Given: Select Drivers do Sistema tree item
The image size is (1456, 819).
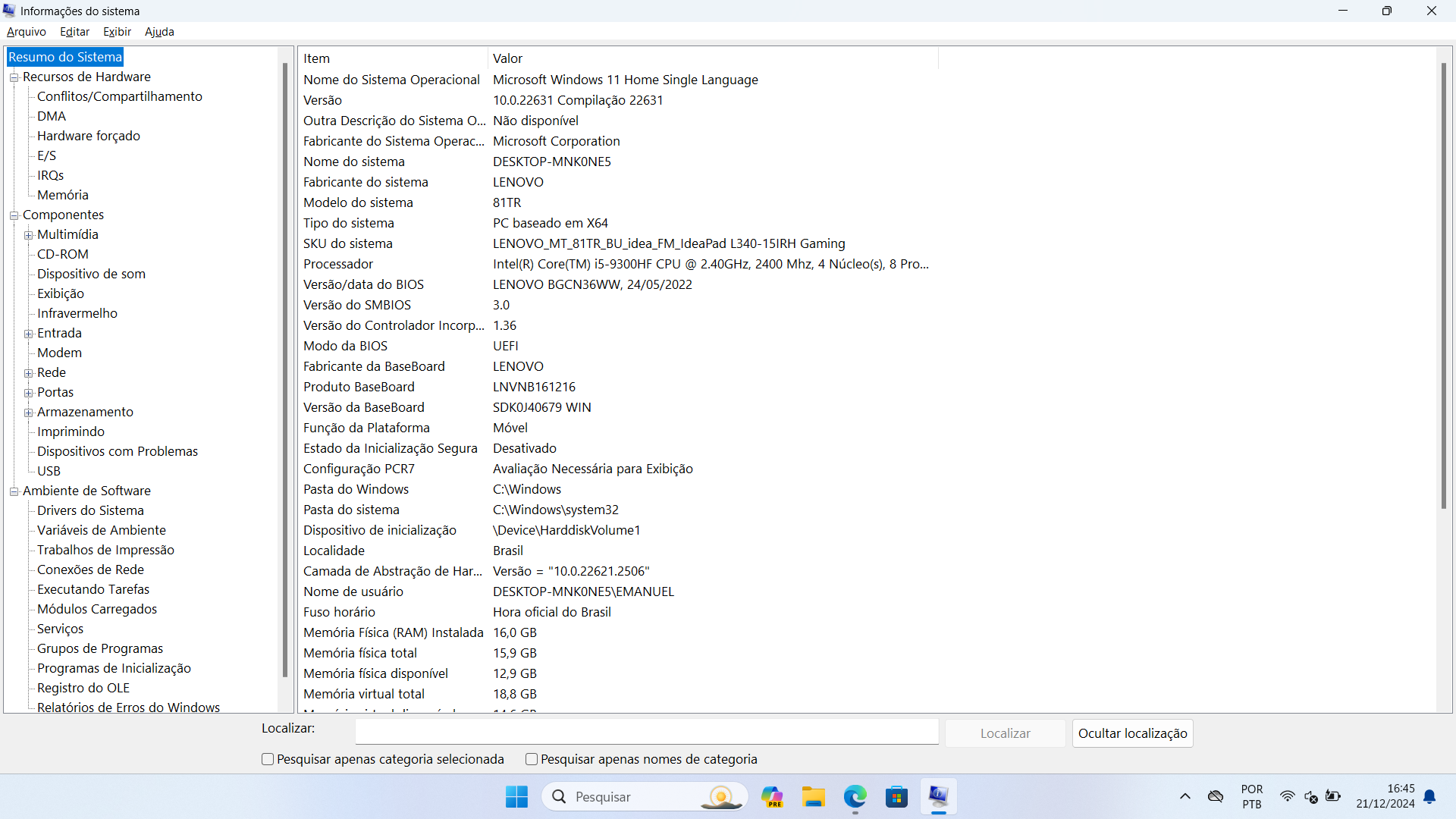Looking at the screenshot, I should pyautogui.click(x=90, y=510).
